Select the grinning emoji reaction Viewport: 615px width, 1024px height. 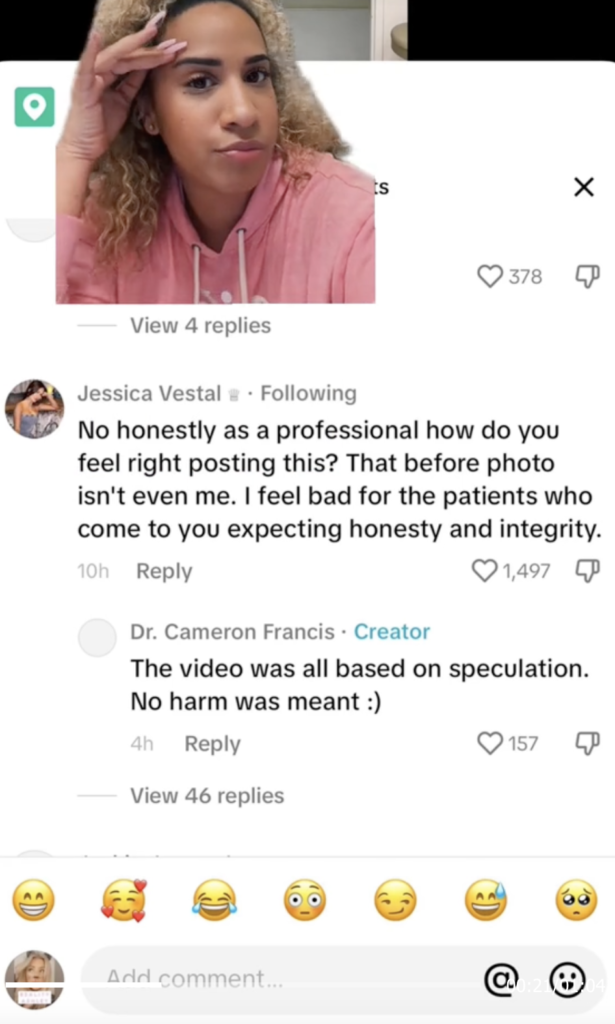(34, 902)
